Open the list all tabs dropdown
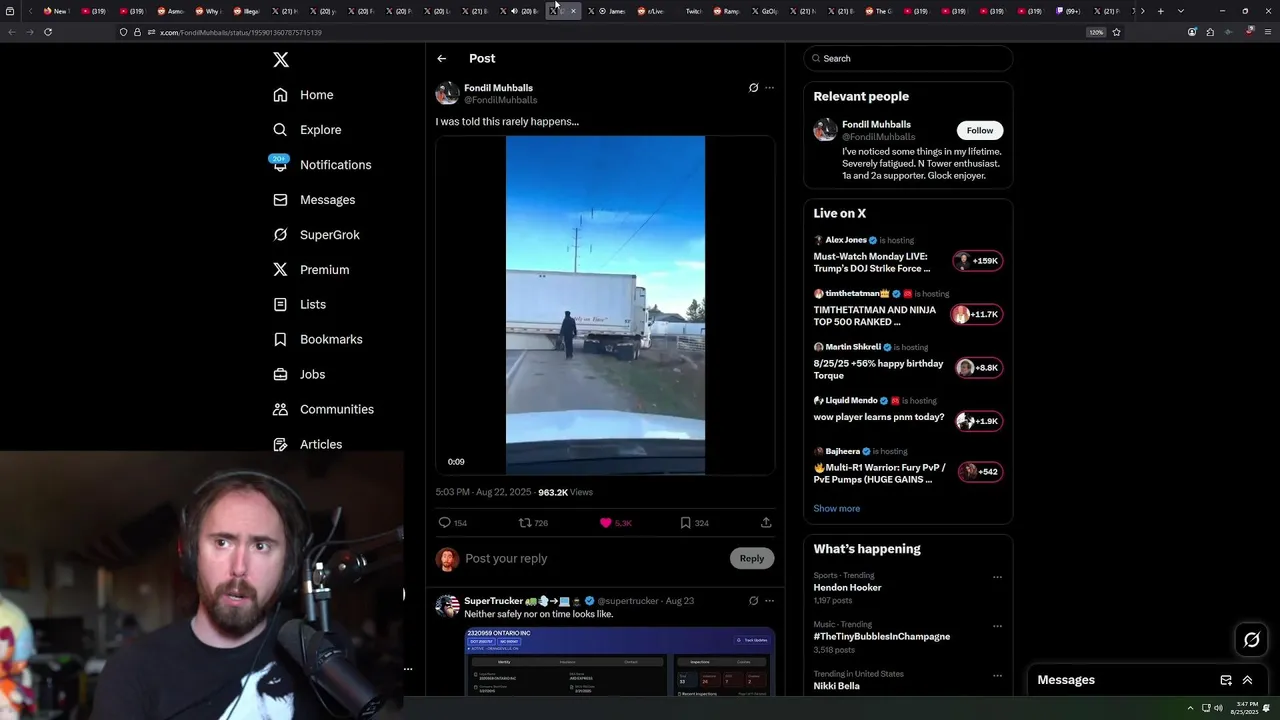Screen dimensions: 1280x720 pos(1181,11)
